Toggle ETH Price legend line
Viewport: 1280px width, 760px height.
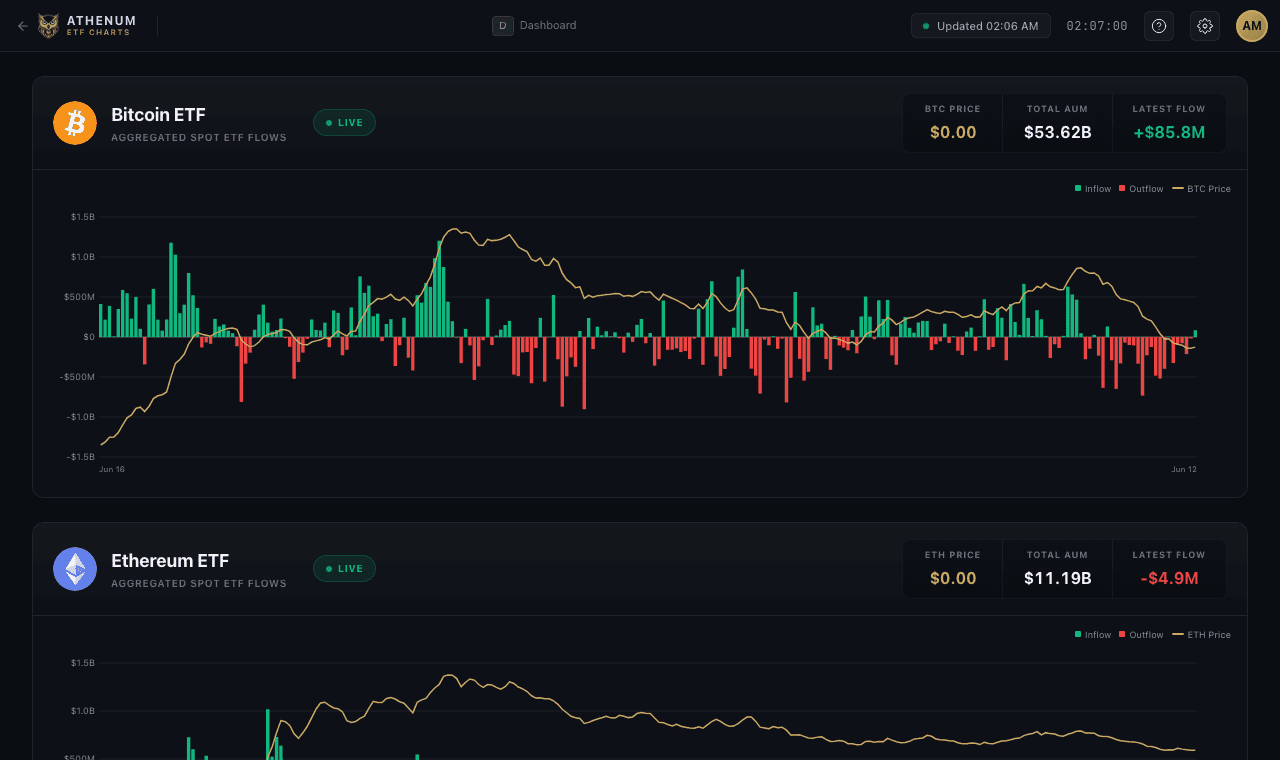[1201, 635]
